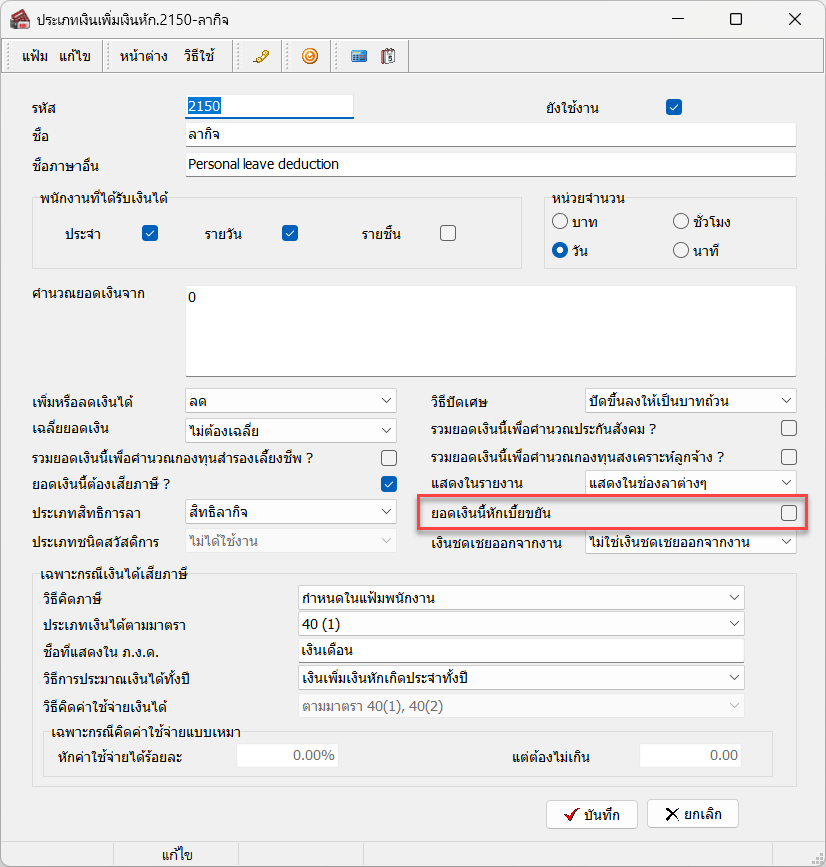Click the telephone handset toolbar icon
This screenshot has width=826, height=867.
262,57
